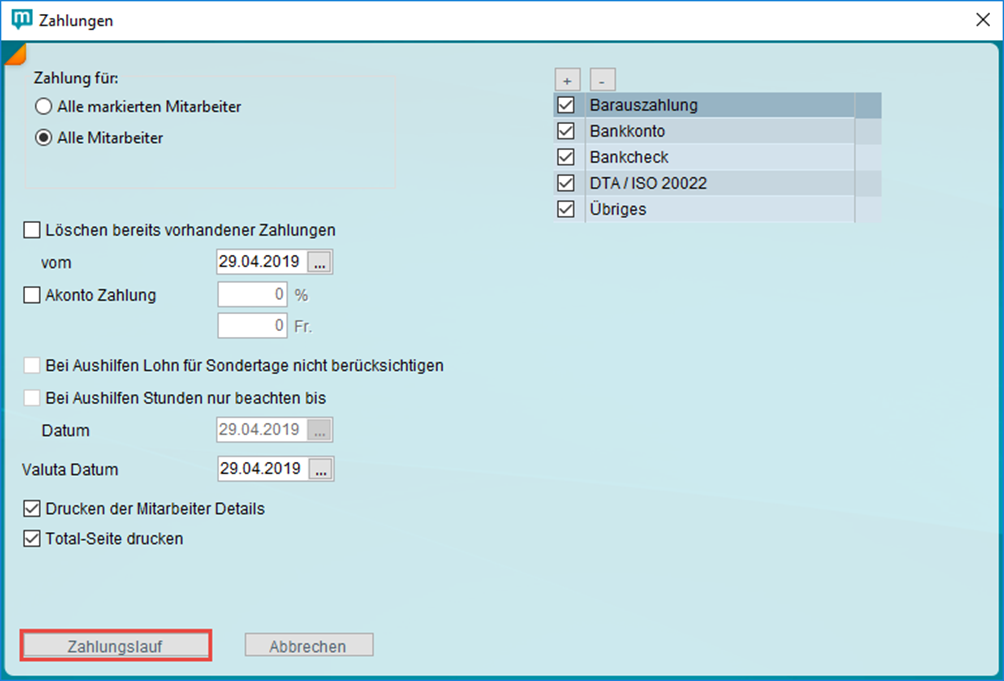Tick the 'Akonto Zahlung' checkbox
This screenshot has height=681, width=1004.
tap(32, 295)
